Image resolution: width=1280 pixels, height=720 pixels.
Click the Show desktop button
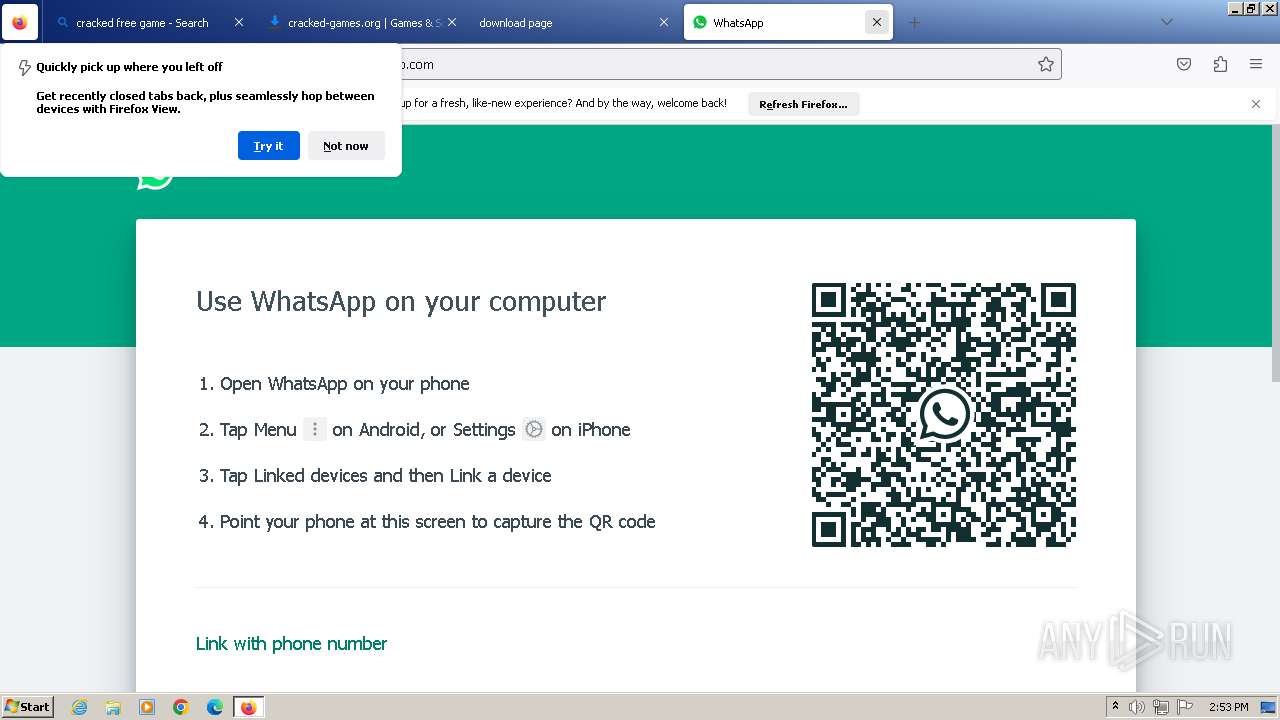1268,707
